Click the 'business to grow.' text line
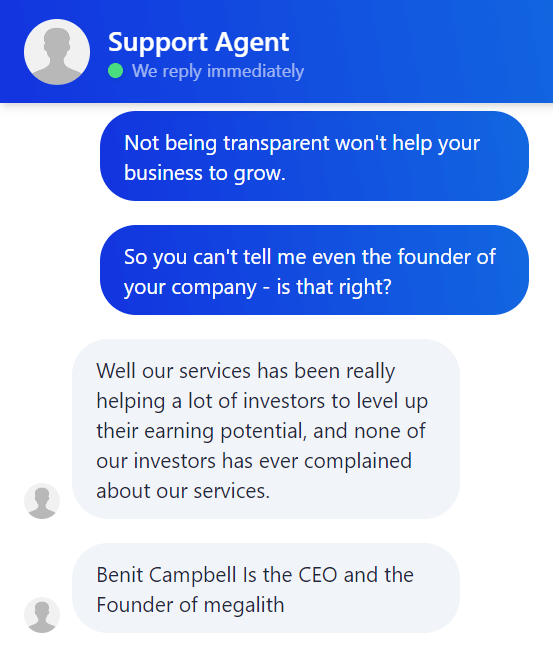 point(205,172)
